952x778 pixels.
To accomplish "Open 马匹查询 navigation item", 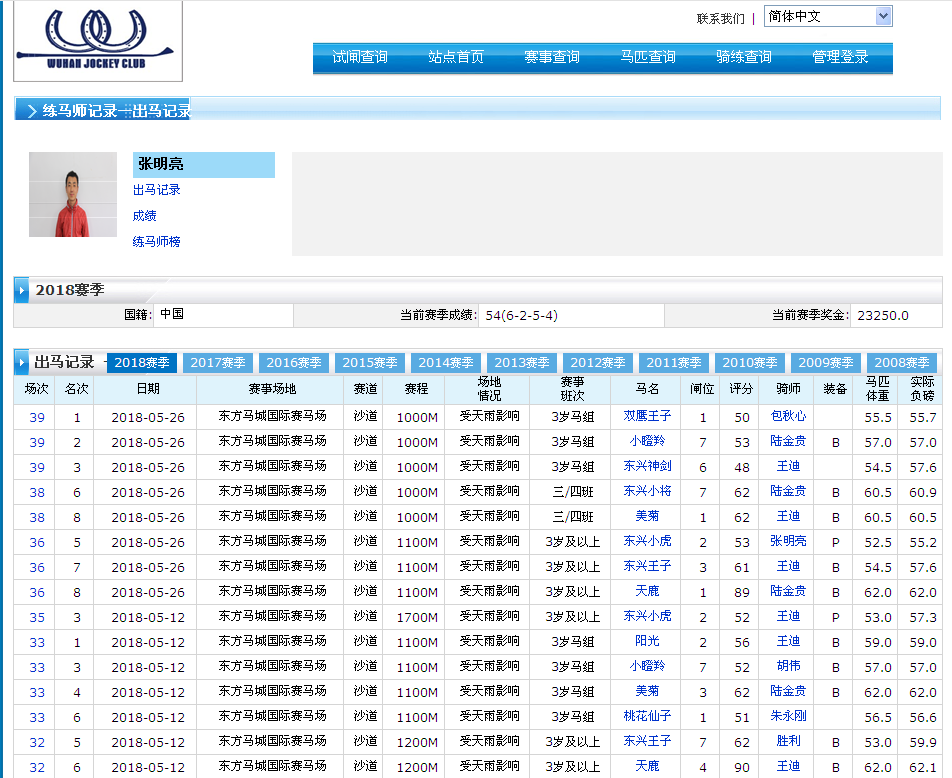I will [648, 57].
